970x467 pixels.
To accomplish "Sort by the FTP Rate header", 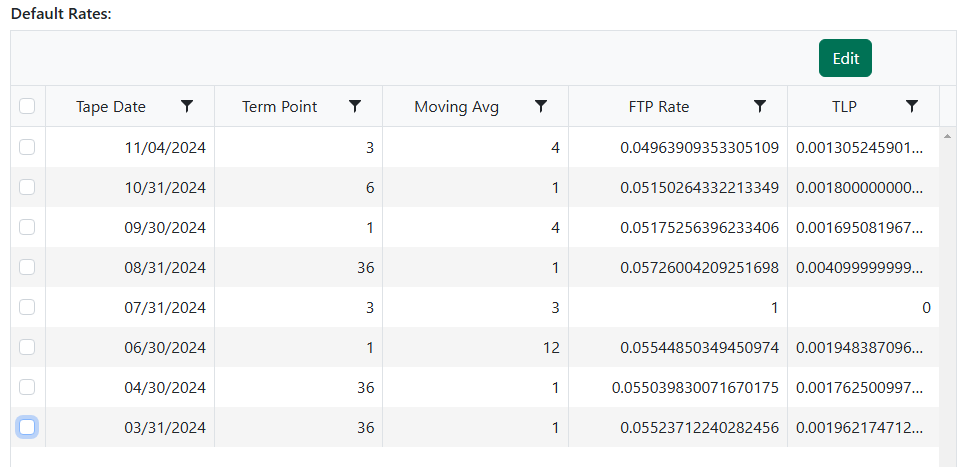I will click(x=658, y=107).
